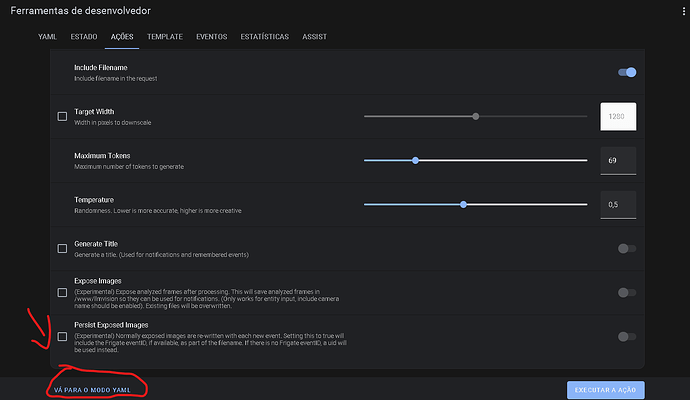This screenshot has height=400, width=690.
Task: Open the Estado tab
Action: click(84, 37)
